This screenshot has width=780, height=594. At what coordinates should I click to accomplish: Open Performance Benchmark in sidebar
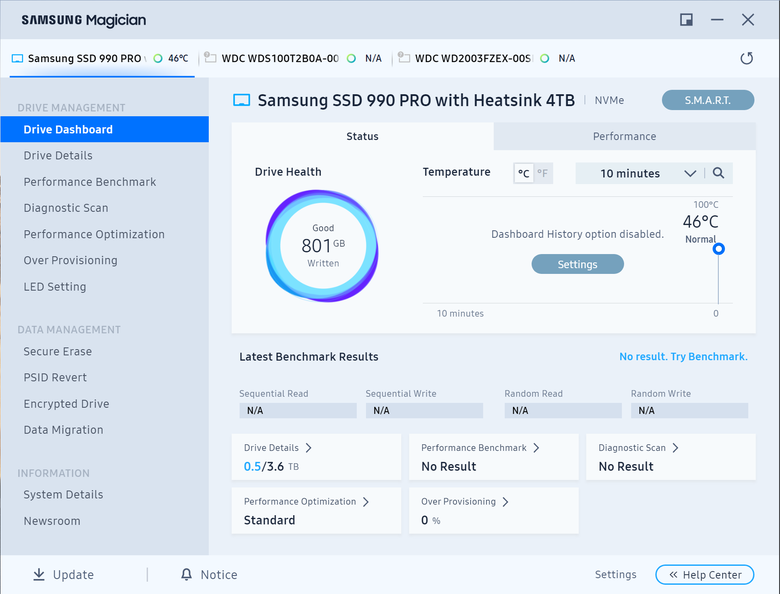(90, 182)
